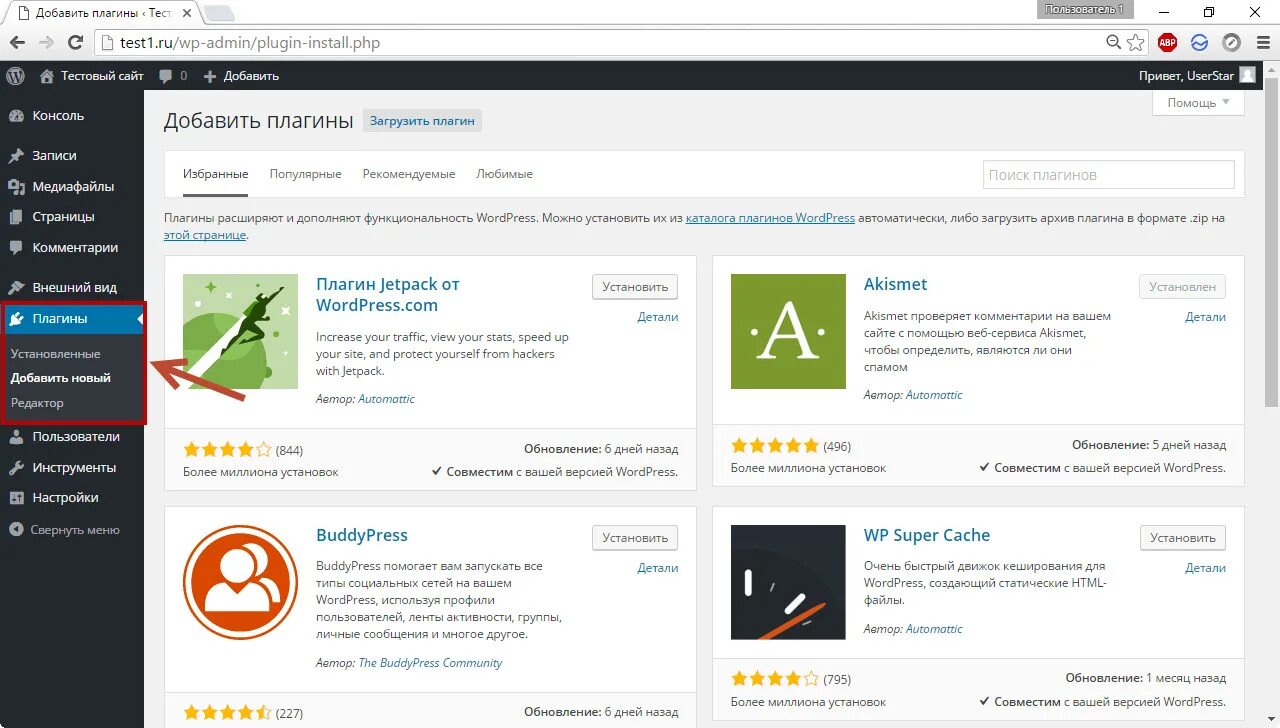Switch to the Избранные tab
The image size is (1280, 728).
(215, 174)
